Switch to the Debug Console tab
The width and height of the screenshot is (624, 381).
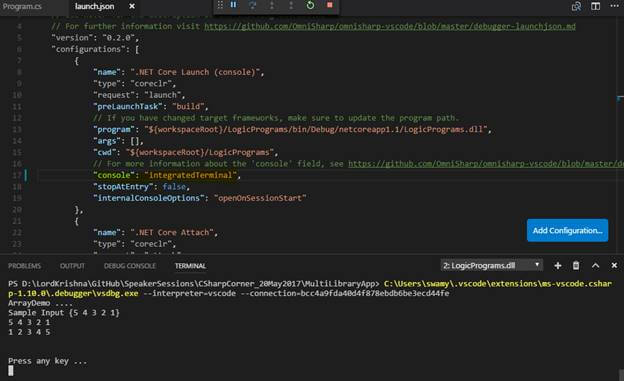(x=130, y=266)
